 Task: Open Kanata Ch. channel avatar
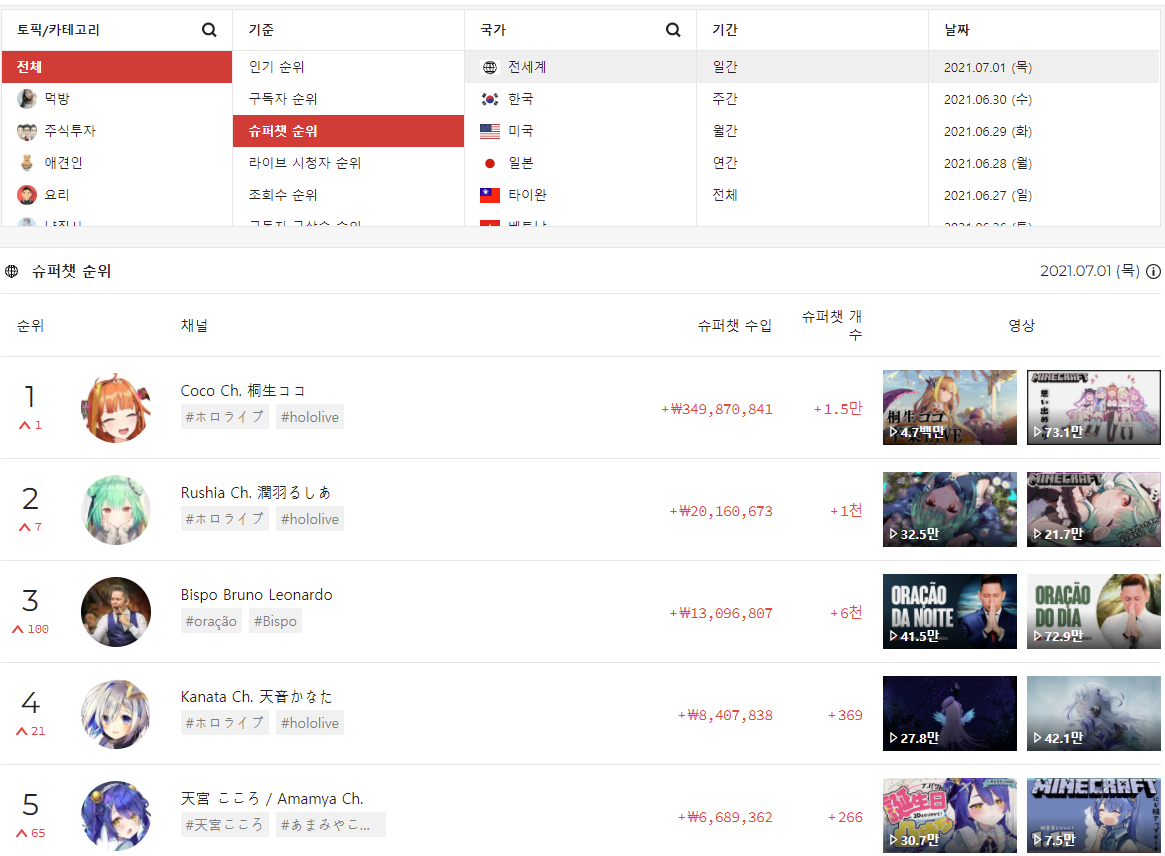click(x=116, y=713)
